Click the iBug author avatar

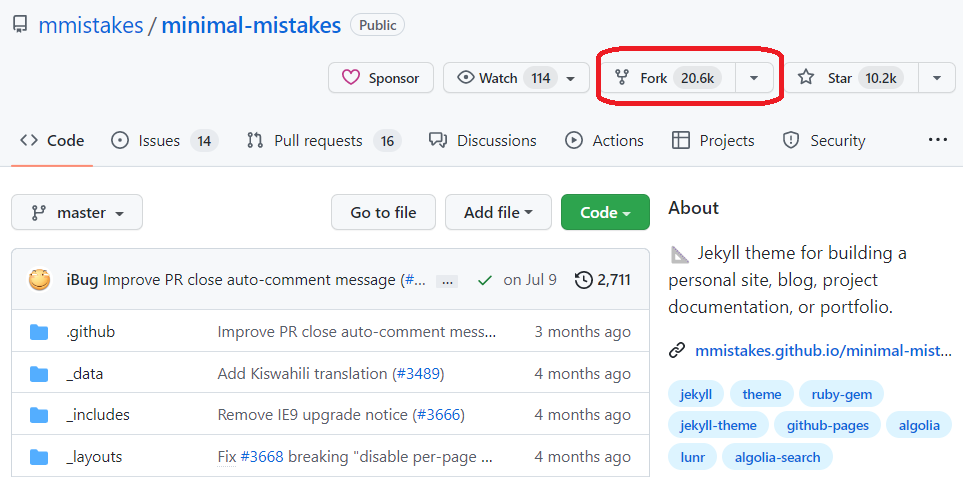pos(39,281)
